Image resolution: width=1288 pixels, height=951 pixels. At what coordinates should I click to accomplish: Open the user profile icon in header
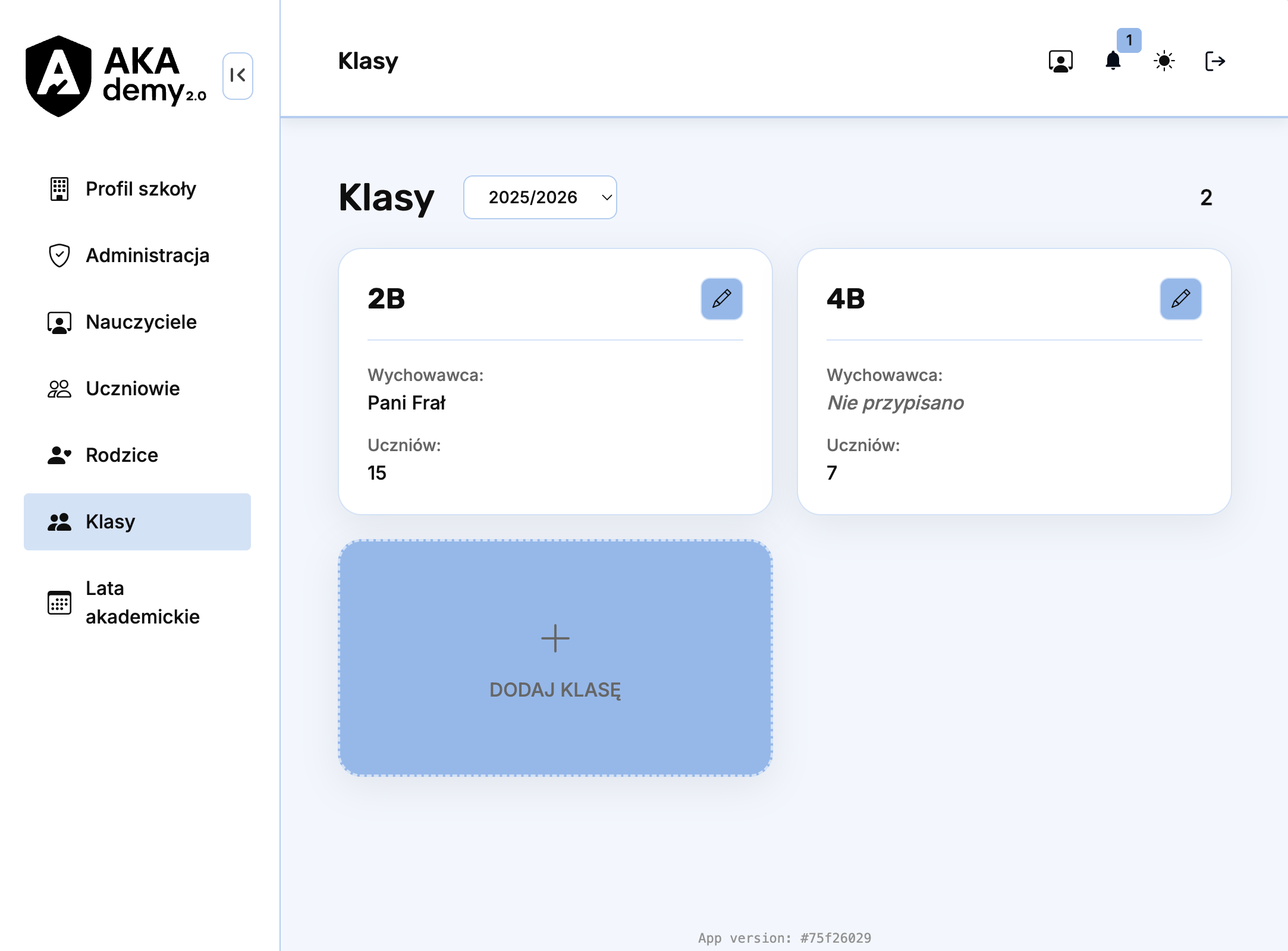(x=1060, y=61)
